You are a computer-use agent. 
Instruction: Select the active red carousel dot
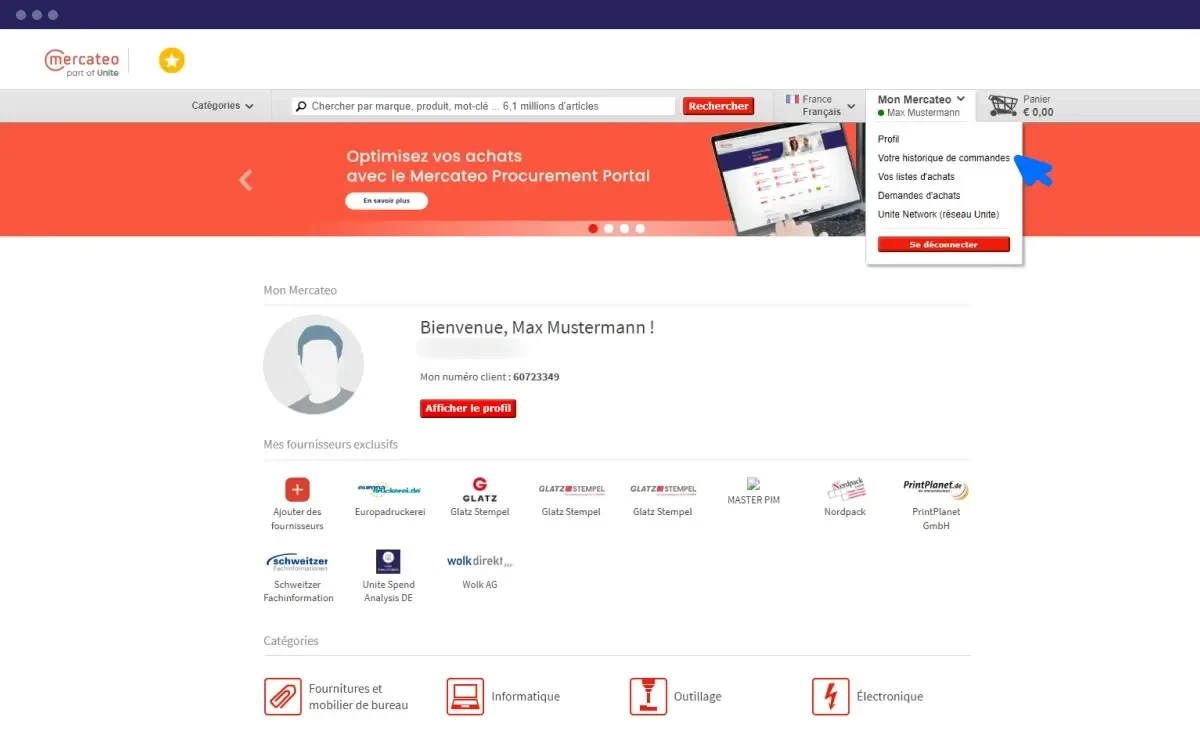pyautogui.click(x=593, y=228)
